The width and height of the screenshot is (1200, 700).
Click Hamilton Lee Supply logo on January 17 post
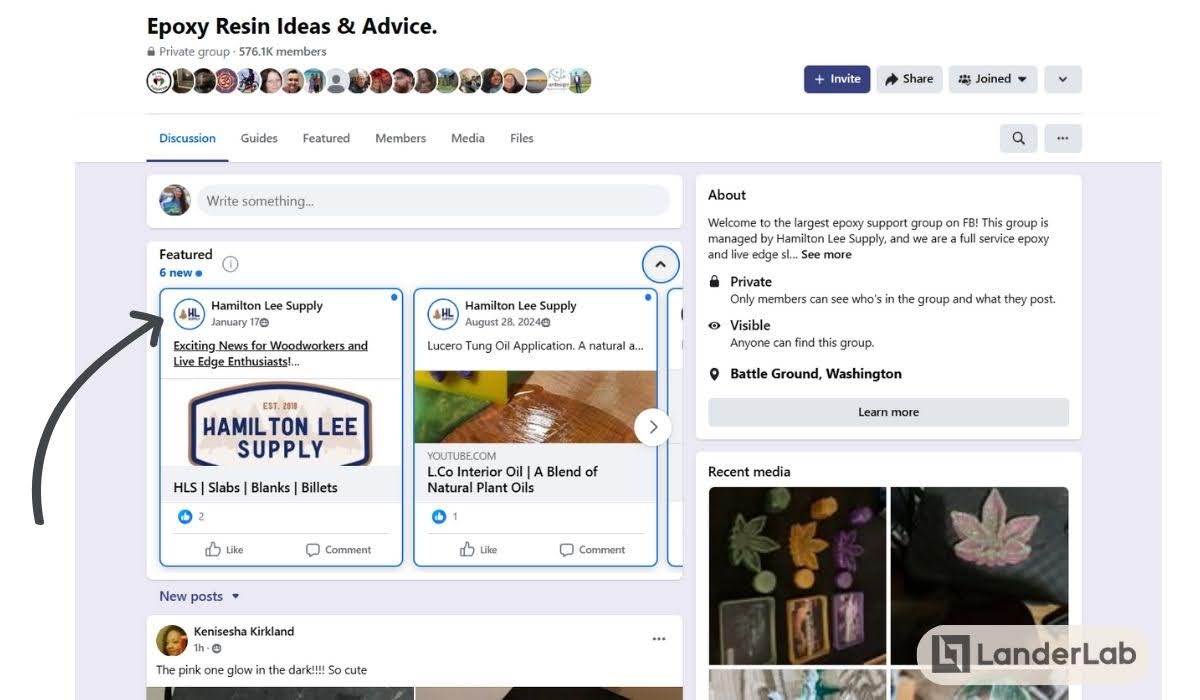pyautogui.click(x=189, y=314)
